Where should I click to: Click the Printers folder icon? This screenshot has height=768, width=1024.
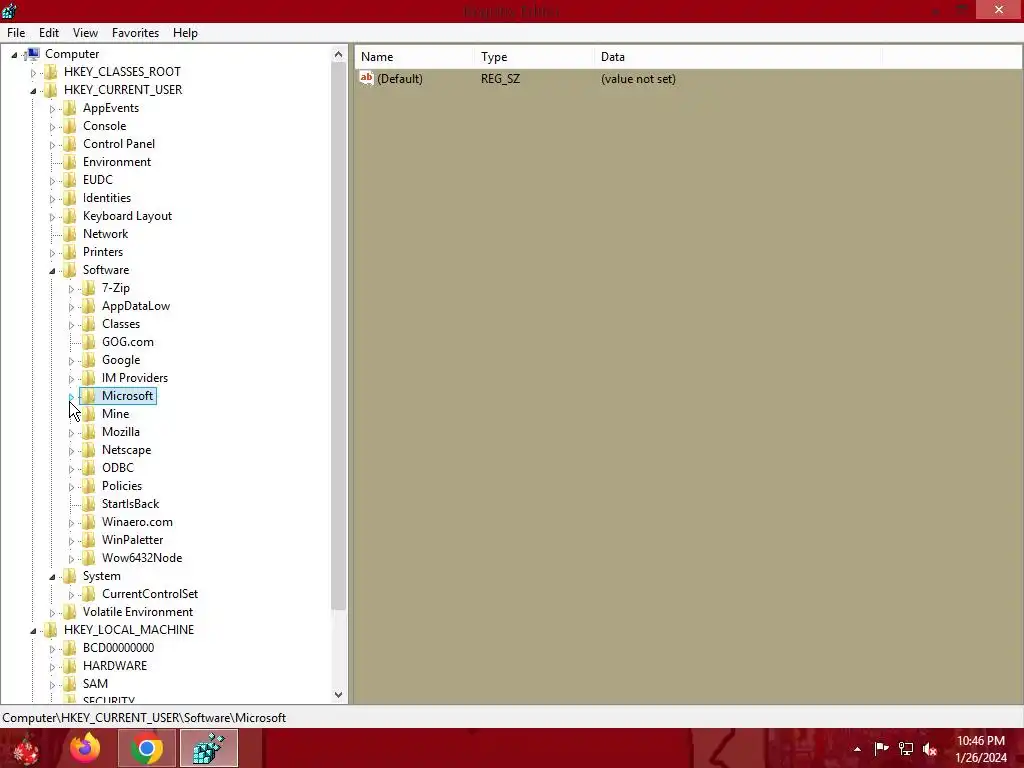click(69, 252)
